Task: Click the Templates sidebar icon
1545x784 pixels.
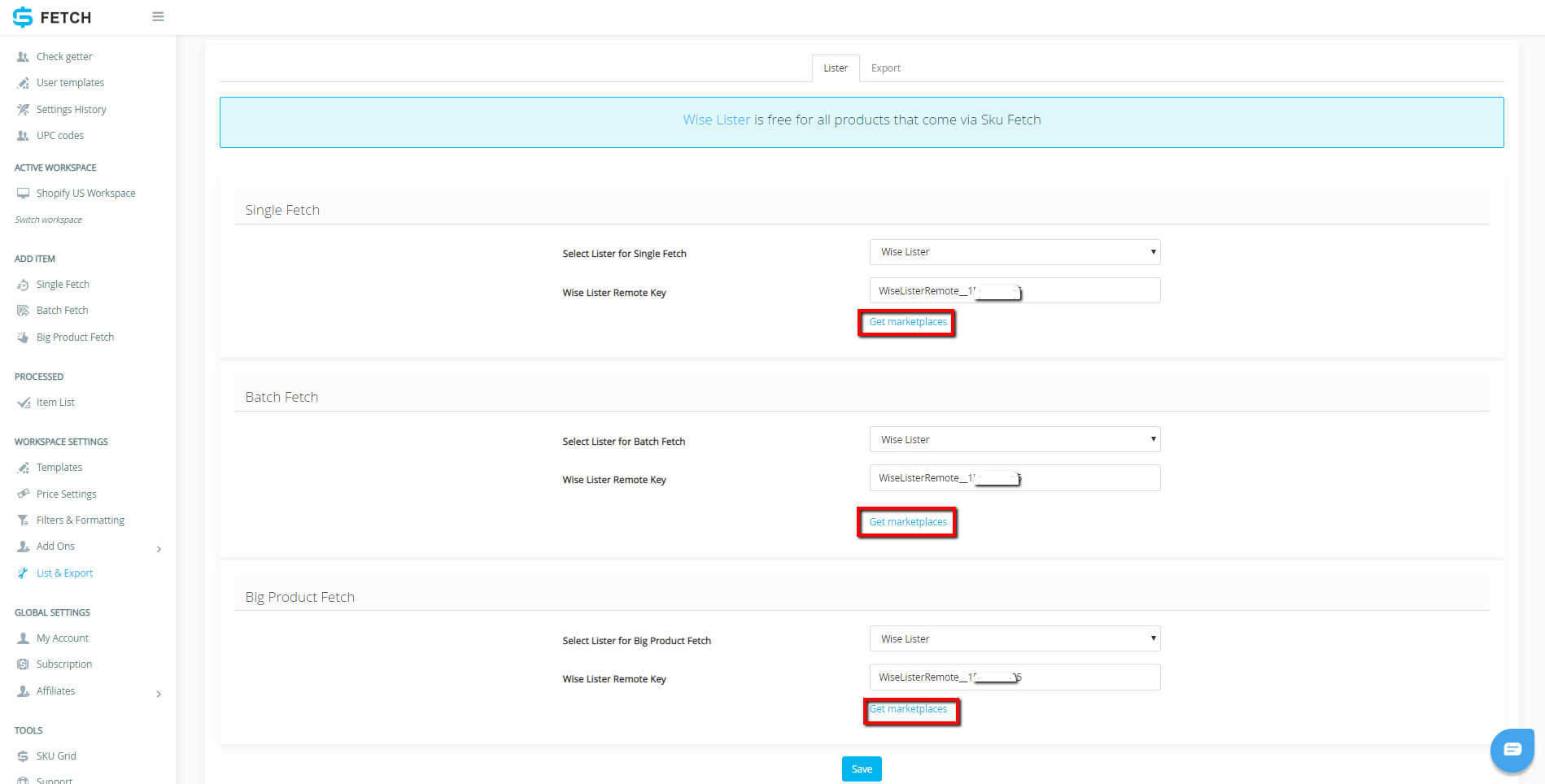Action: coord(23,468)
